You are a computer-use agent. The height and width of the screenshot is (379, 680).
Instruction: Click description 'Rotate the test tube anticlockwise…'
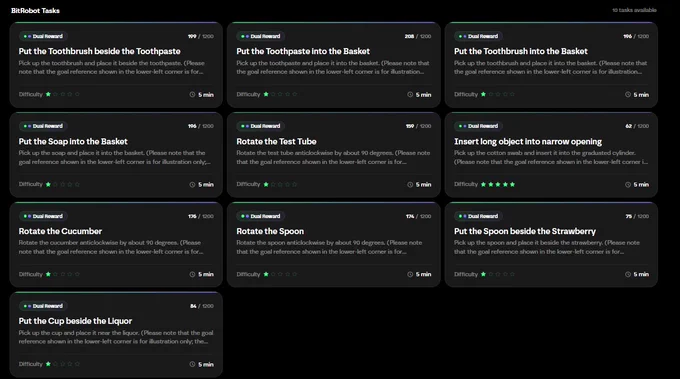point(333,157)
